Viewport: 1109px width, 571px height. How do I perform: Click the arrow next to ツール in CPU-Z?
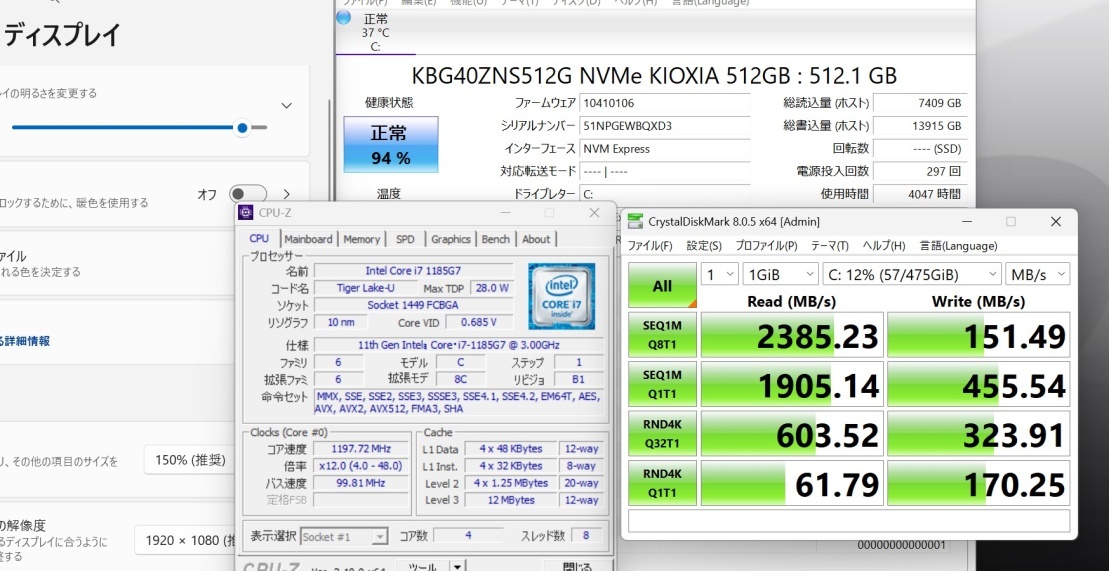[x=457, y=567]
